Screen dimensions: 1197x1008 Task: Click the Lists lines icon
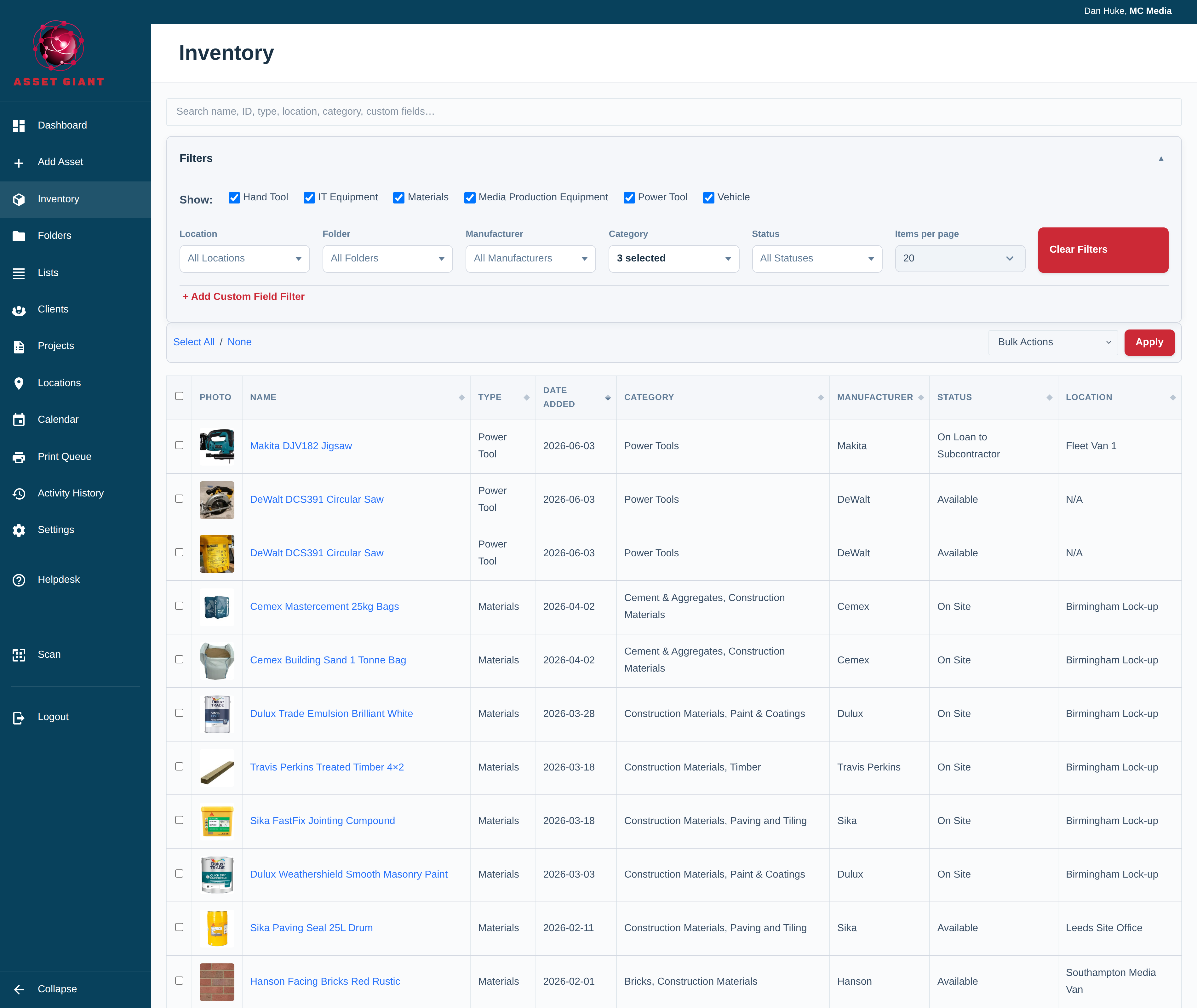pos(19,273)
